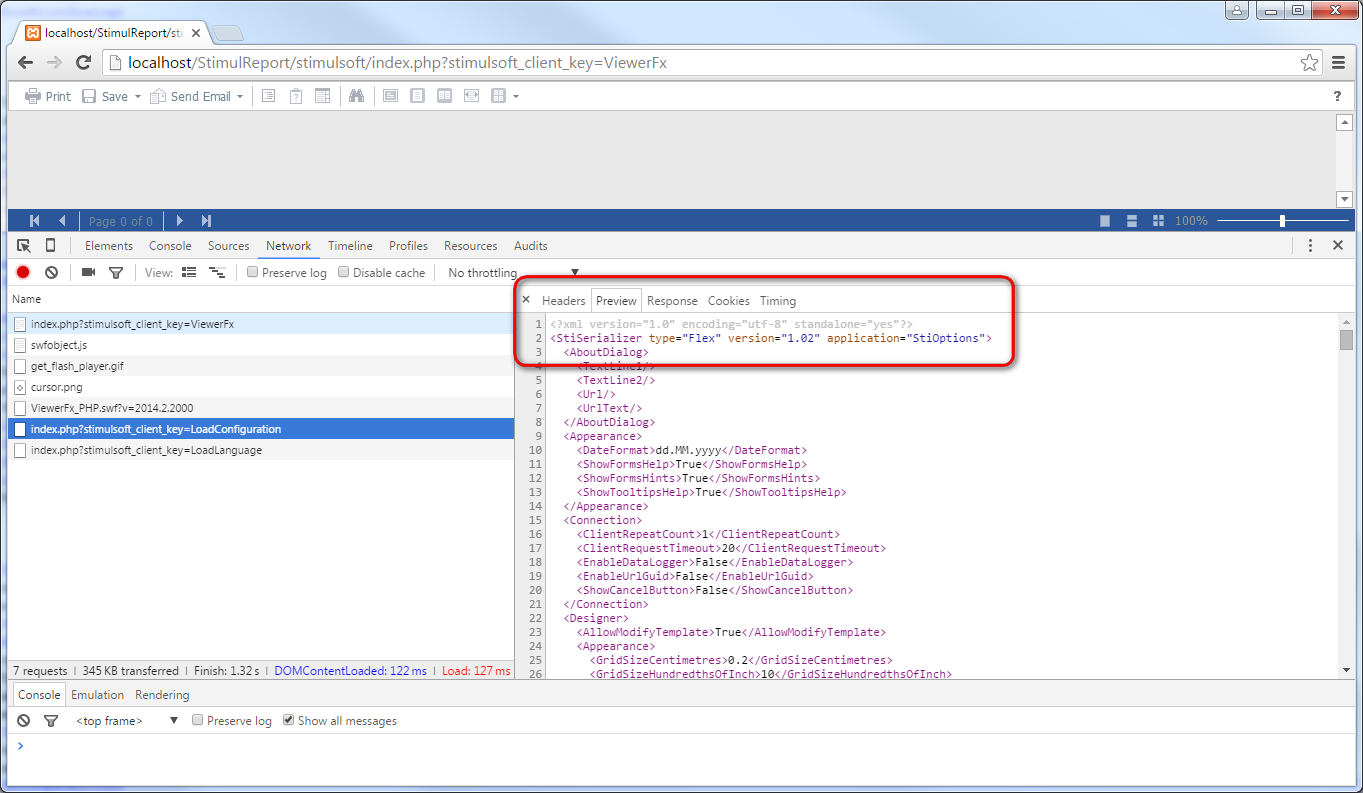Image resolution: width=1363 pixels, height=793 pixels.
Task: Select the get_flash_player.gif request
Action: click(261, 366)
